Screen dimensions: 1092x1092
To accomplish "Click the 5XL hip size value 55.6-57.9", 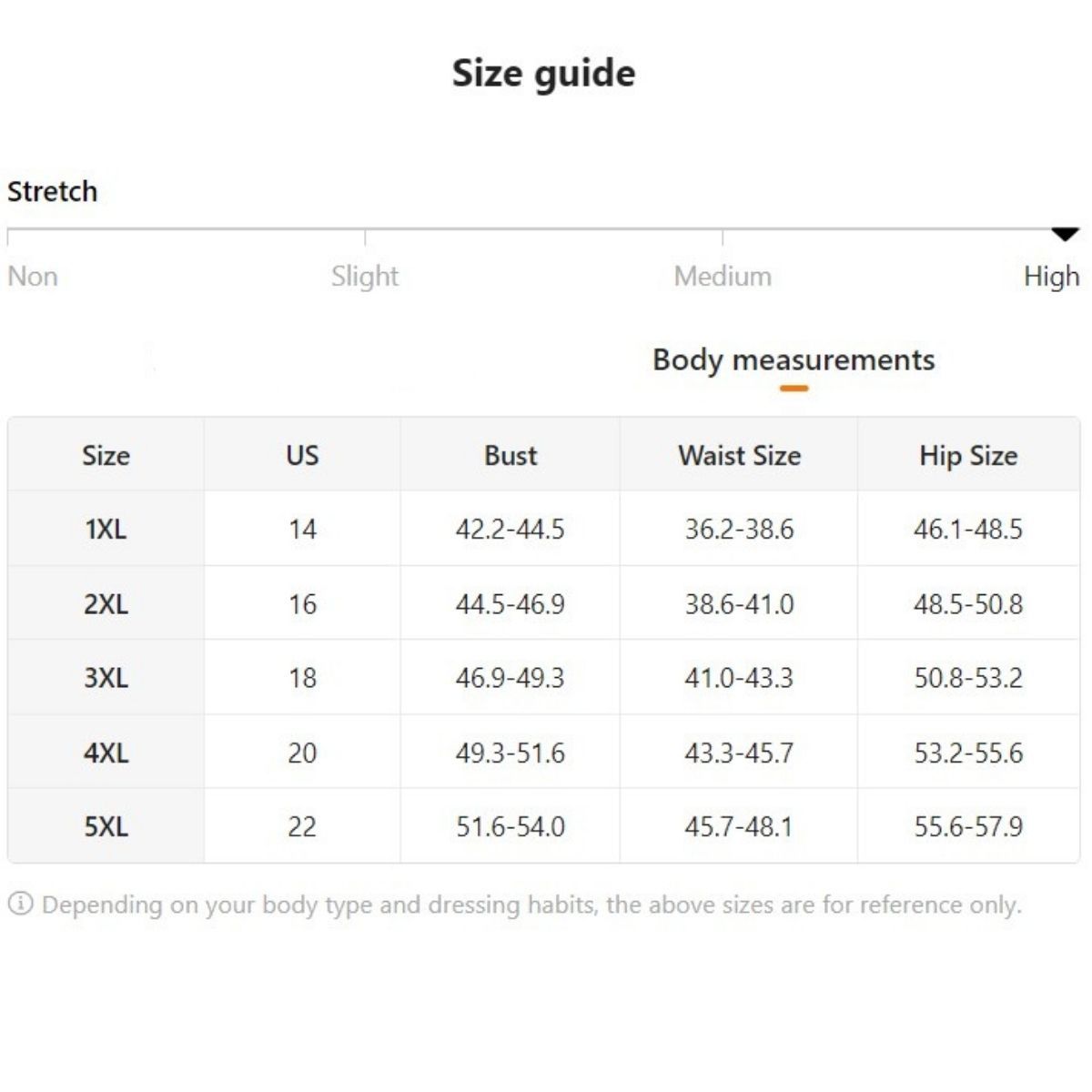I will click(x=968, y=826).
